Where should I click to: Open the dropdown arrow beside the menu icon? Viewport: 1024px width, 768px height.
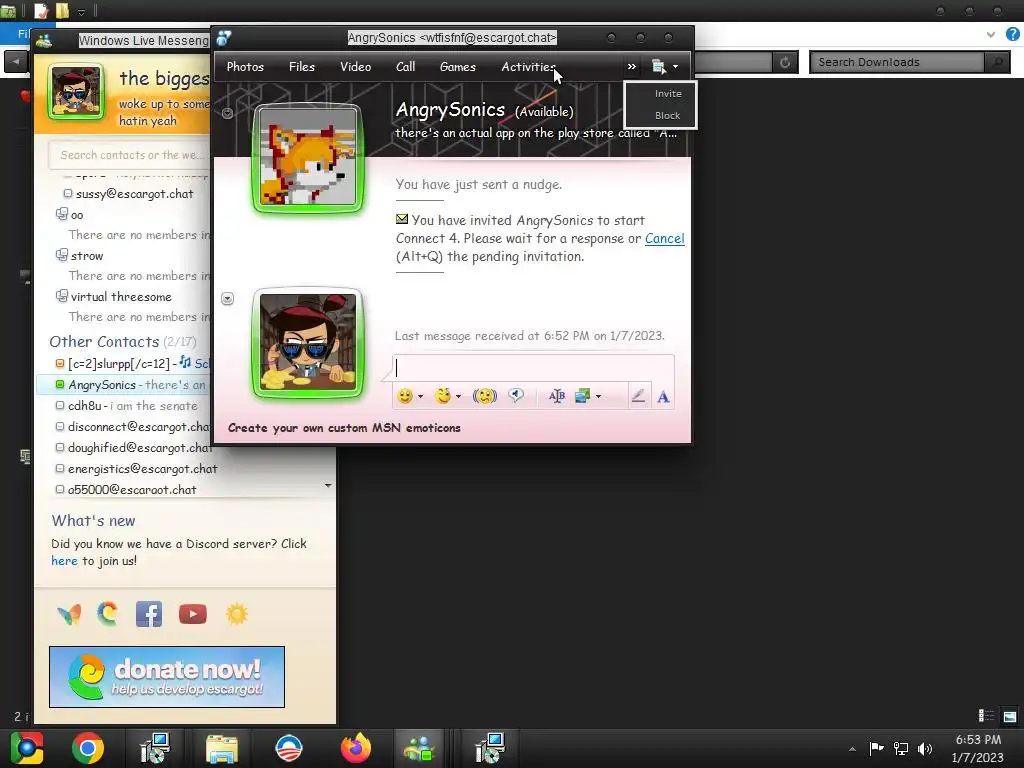pos(675,67)
